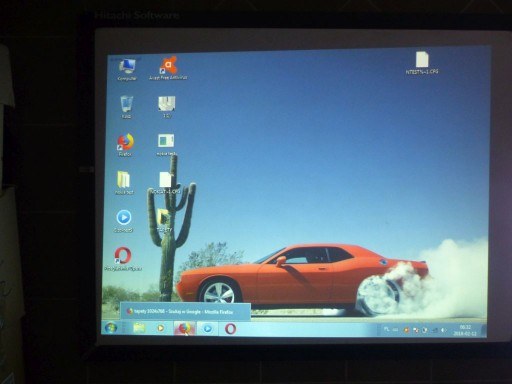Open the PL language indicator in tray
This screenshot has height=384, width=512.
[386, 329]
